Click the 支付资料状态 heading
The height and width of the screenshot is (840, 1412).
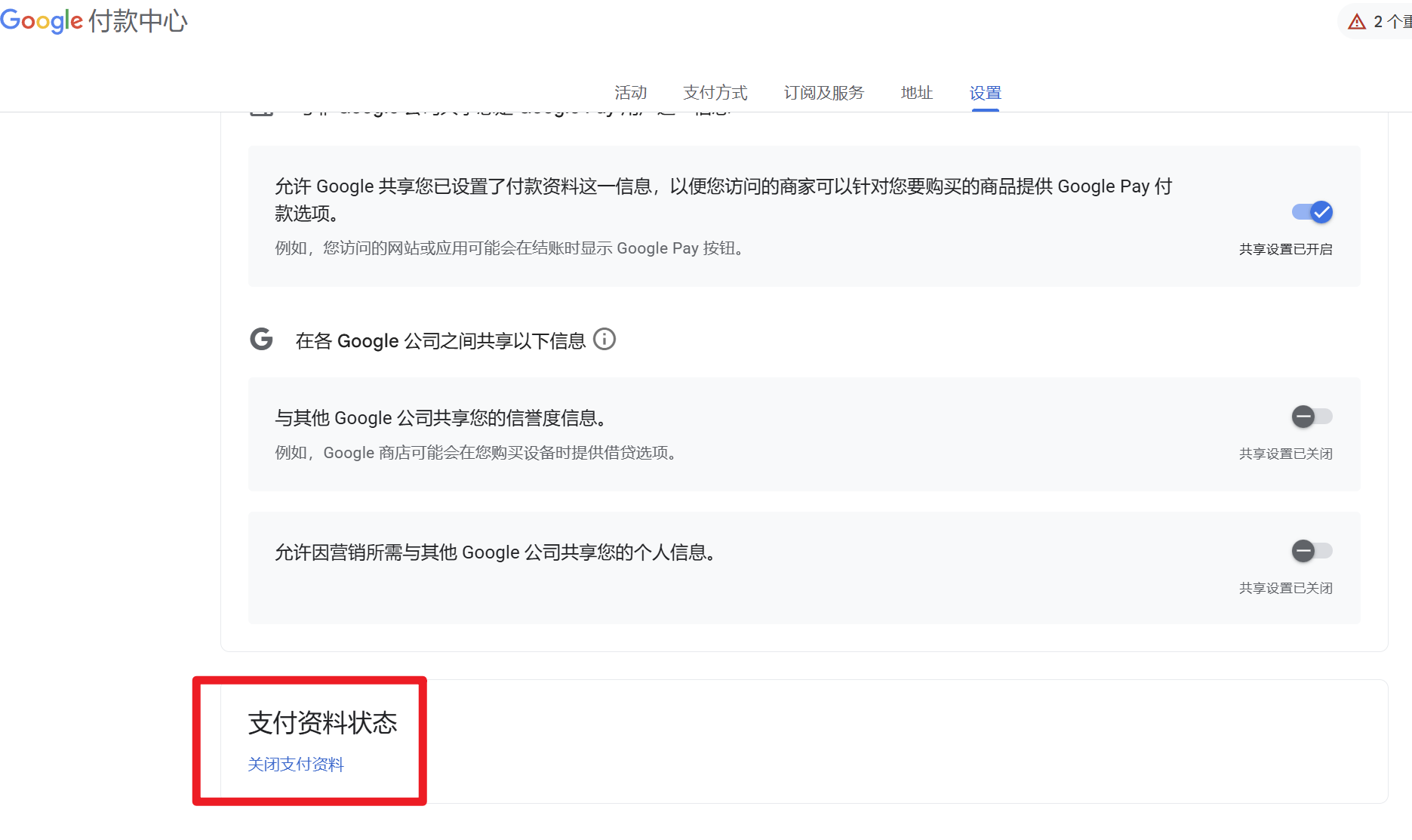(x=323, y=723)
